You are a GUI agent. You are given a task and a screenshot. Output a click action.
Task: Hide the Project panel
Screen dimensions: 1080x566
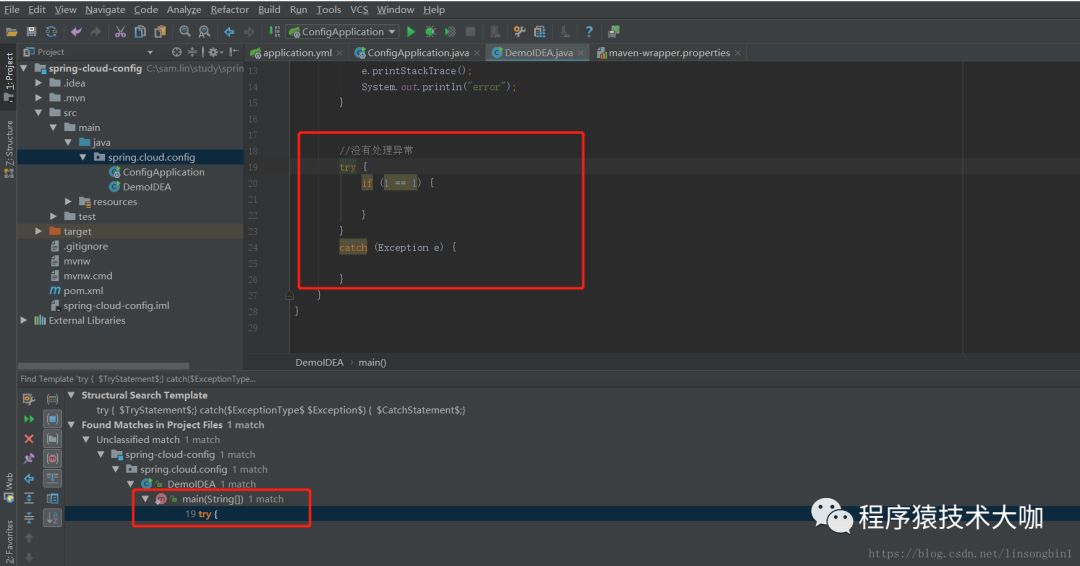234,52
